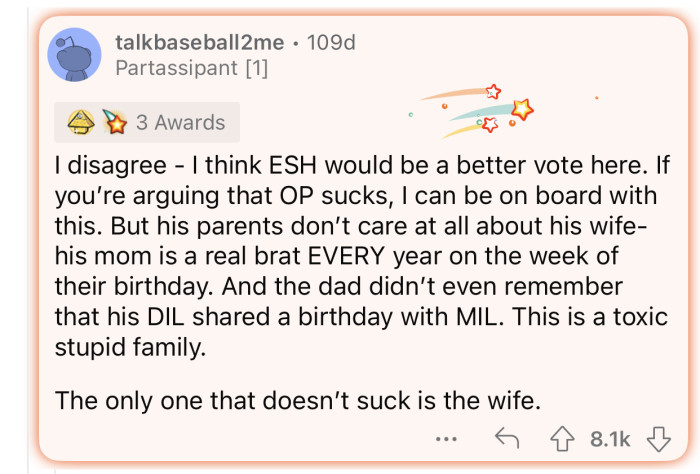Open the three-dot more options menu
Viewport: 700px width, 474px height.
click(x=447, y=438)
